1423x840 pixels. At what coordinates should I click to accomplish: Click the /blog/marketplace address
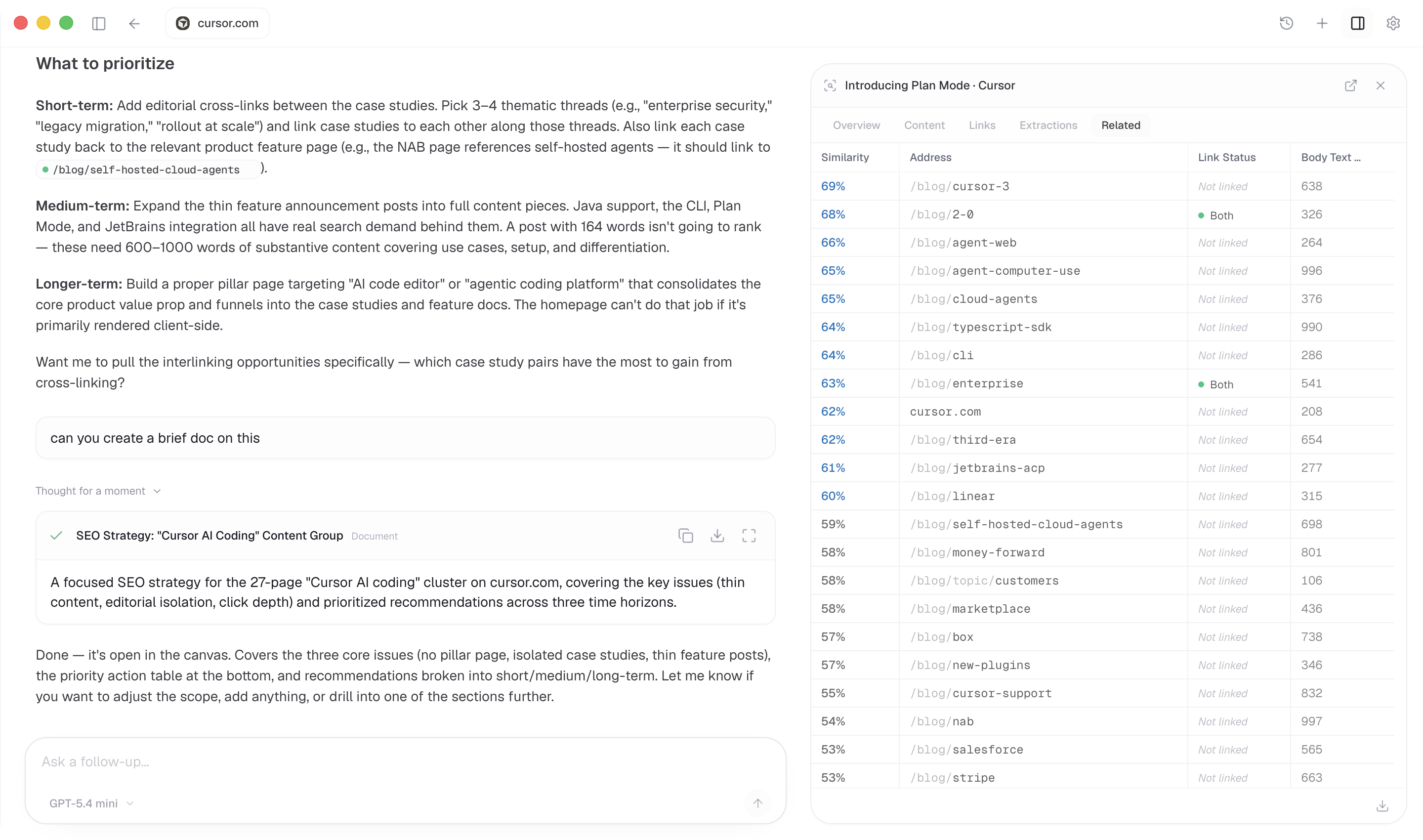point(970,609)
